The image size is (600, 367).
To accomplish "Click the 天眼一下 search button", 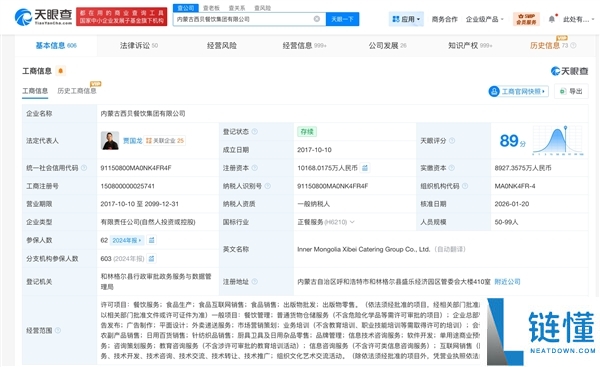I will [342, 19].
